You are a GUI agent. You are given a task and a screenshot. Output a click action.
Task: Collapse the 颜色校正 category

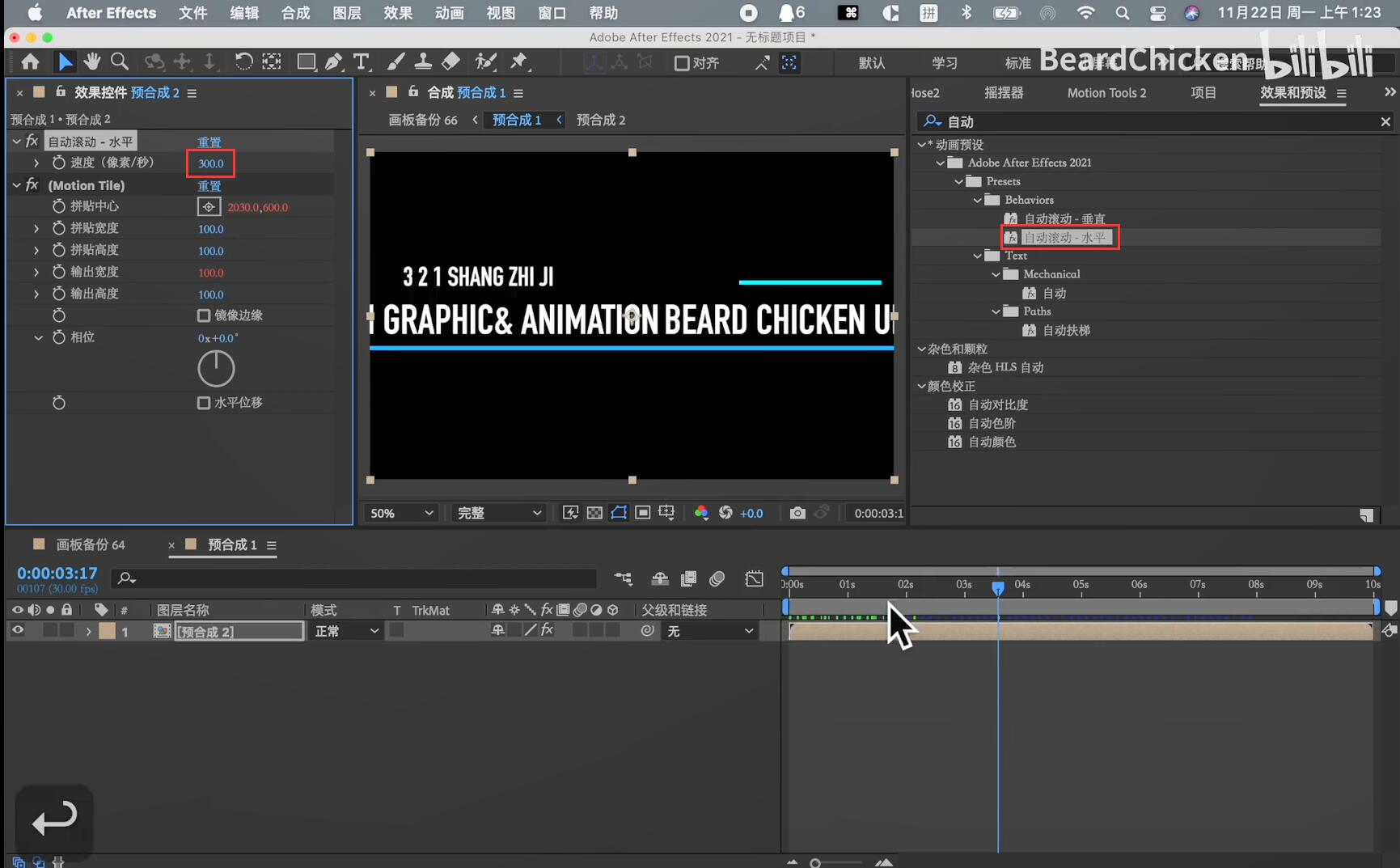921,386
